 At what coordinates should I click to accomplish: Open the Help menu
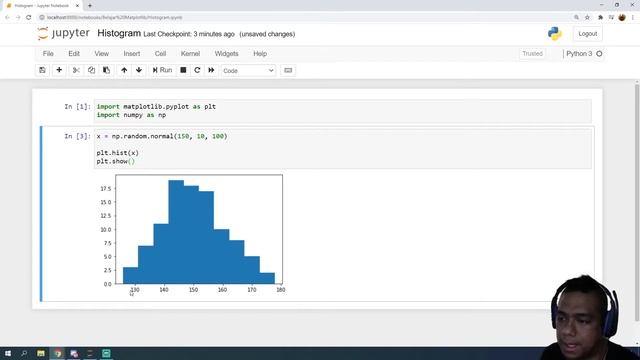(260, 53)
